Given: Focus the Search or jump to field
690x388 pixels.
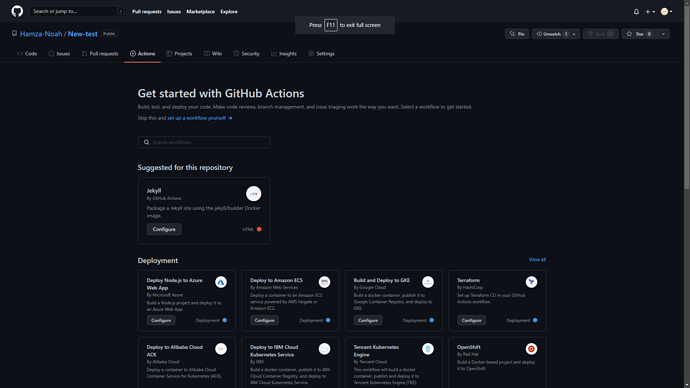Looking at the screenshot, I should pyautogui.click(x=77, y=11).
